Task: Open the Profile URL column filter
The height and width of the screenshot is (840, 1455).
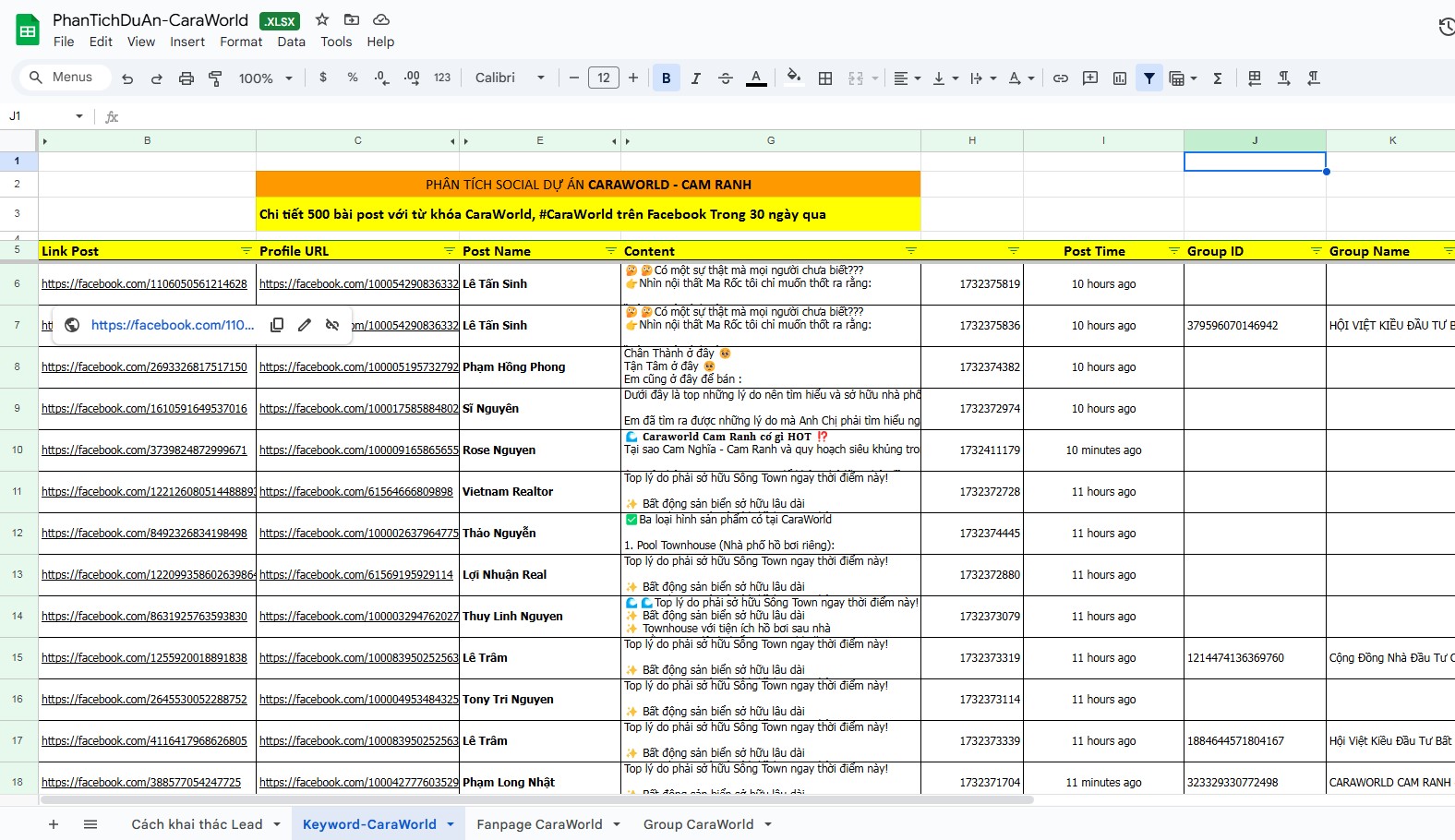Action: [x=450, y=251]
